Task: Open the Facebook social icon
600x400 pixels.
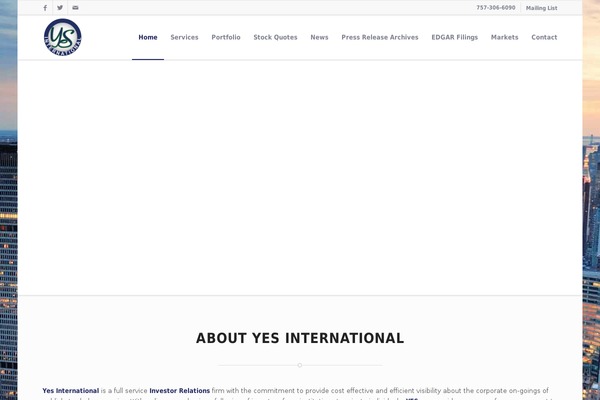Action: point(45,8)
